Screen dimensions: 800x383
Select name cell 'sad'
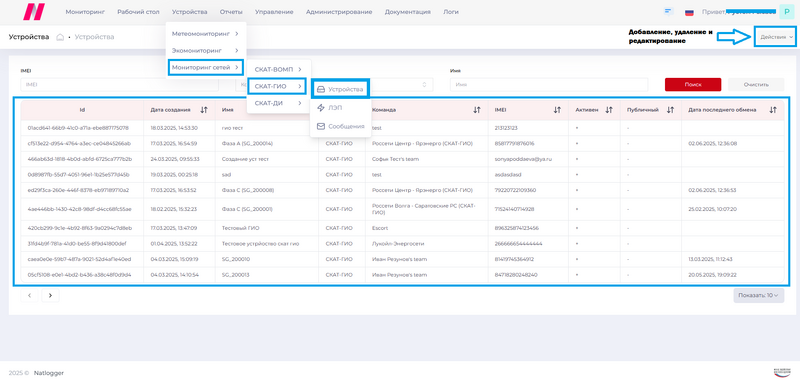pos(227,174)
